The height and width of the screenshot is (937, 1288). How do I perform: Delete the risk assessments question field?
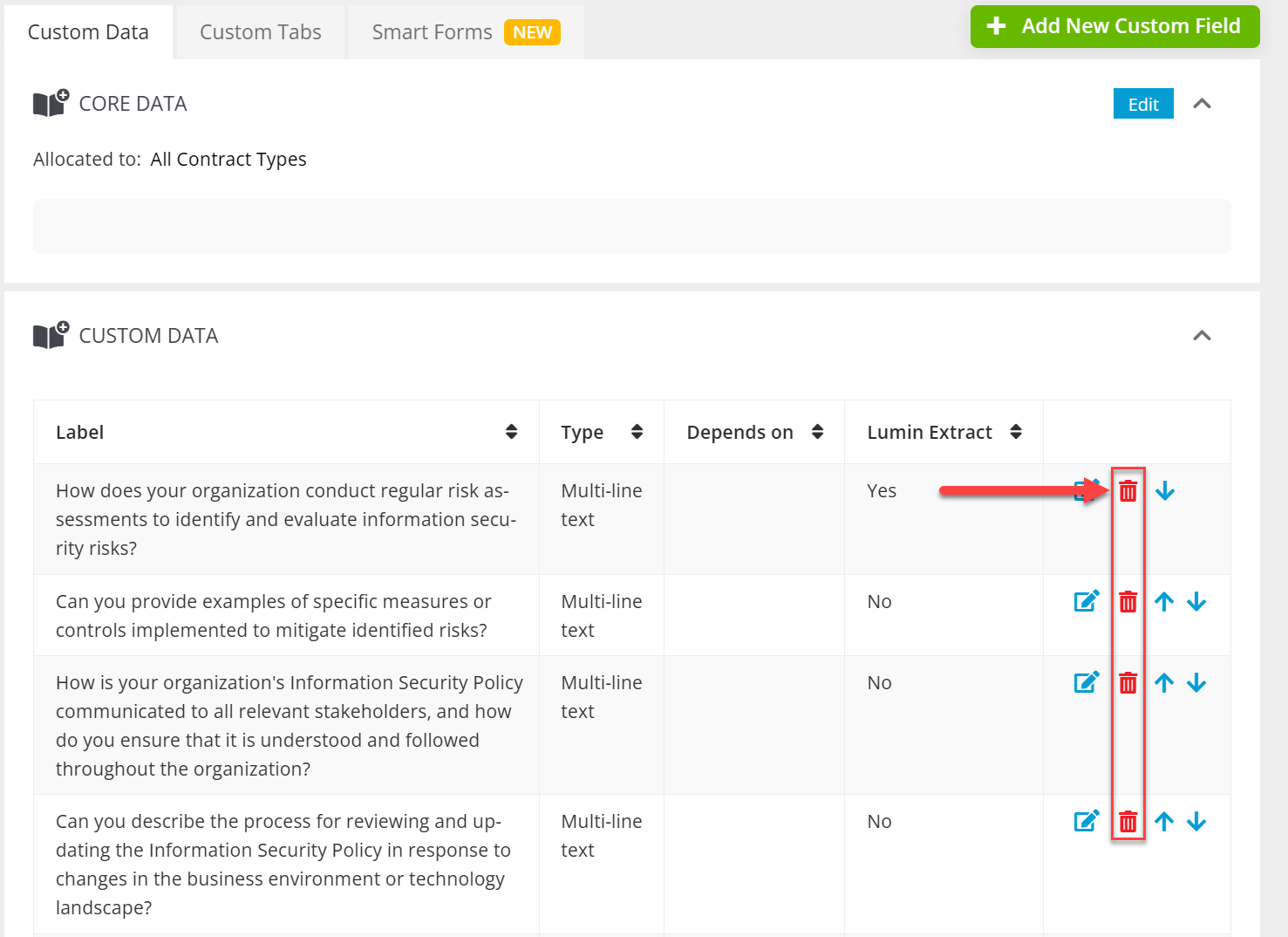click(x=1128, y=491)
